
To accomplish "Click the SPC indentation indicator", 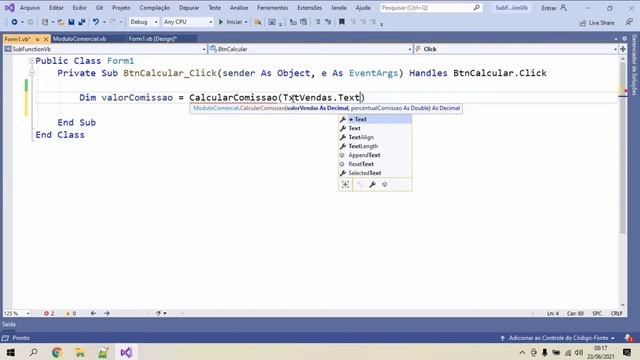I will [597, 313].
